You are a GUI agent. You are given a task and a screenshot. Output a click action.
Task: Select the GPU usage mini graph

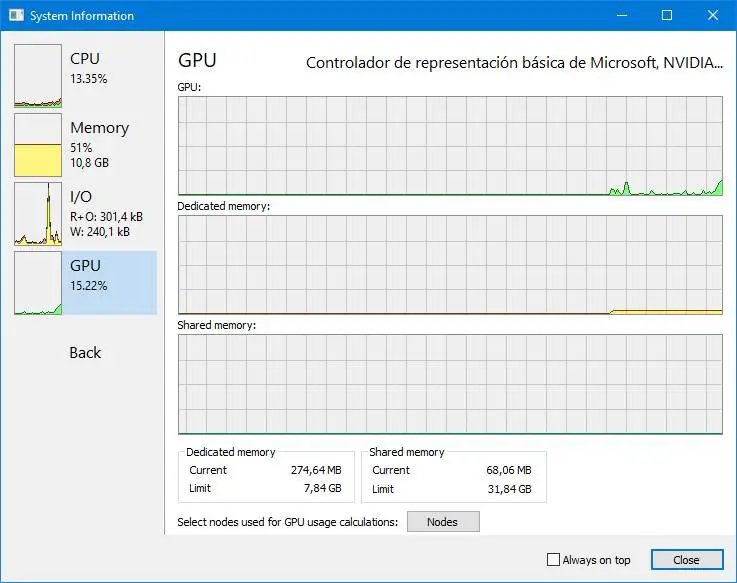pos(38,283)
